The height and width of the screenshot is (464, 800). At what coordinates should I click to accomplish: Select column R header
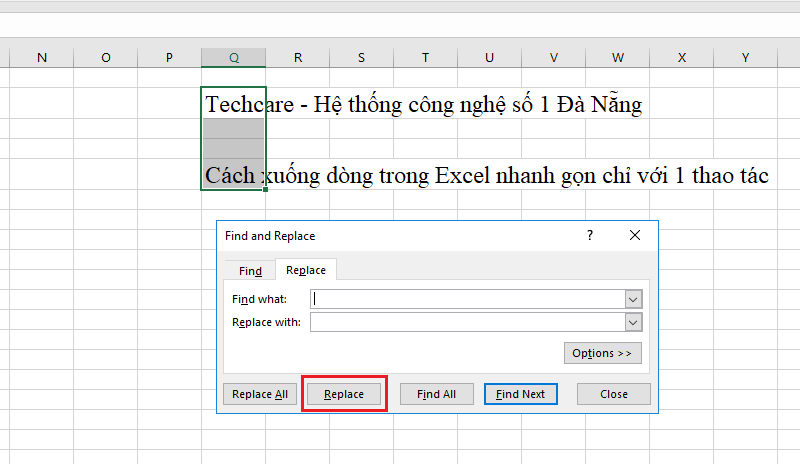click(298, 58)
